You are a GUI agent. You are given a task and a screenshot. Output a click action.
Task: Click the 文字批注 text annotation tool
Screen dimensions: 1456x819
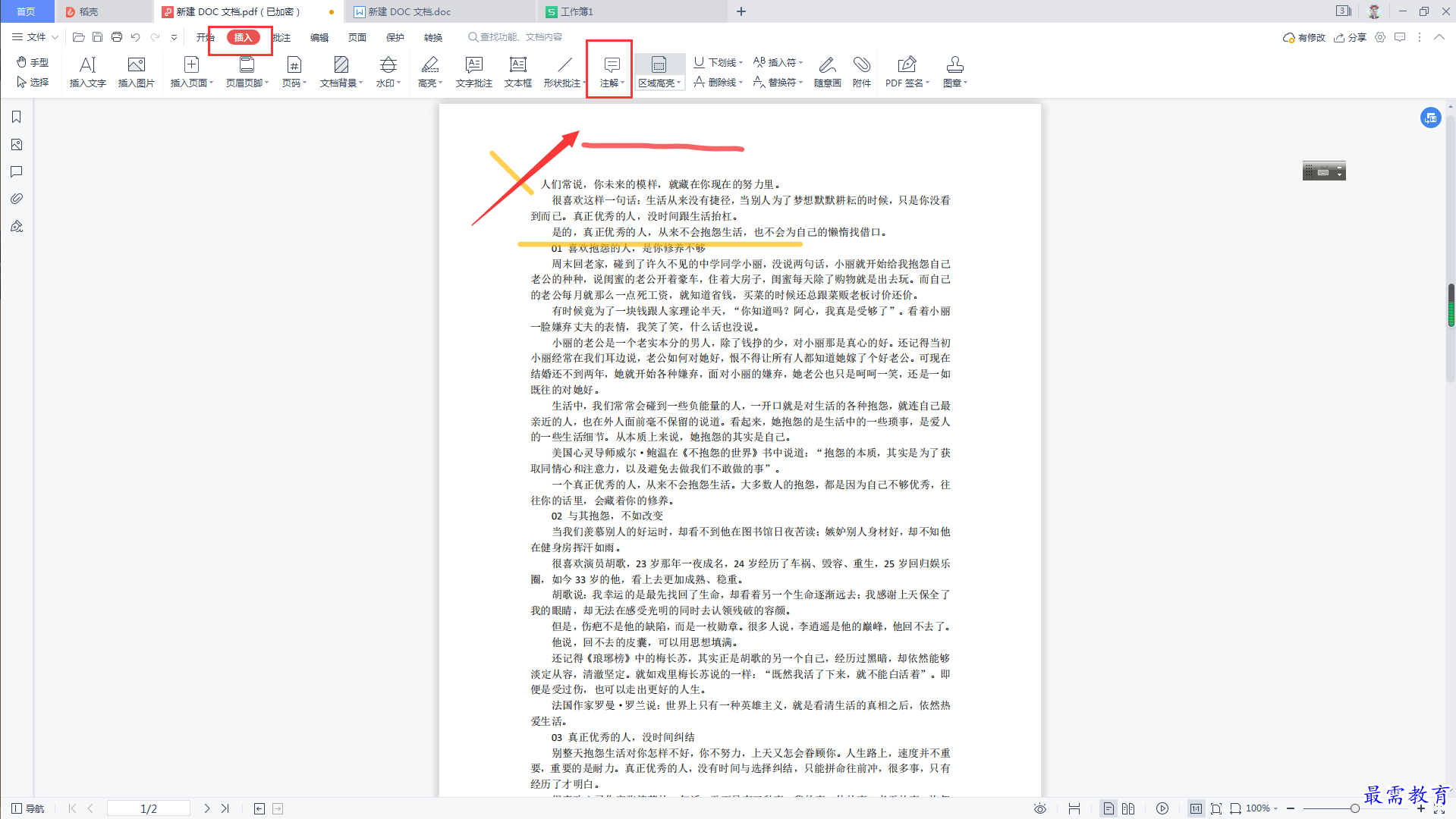point(474,73)
